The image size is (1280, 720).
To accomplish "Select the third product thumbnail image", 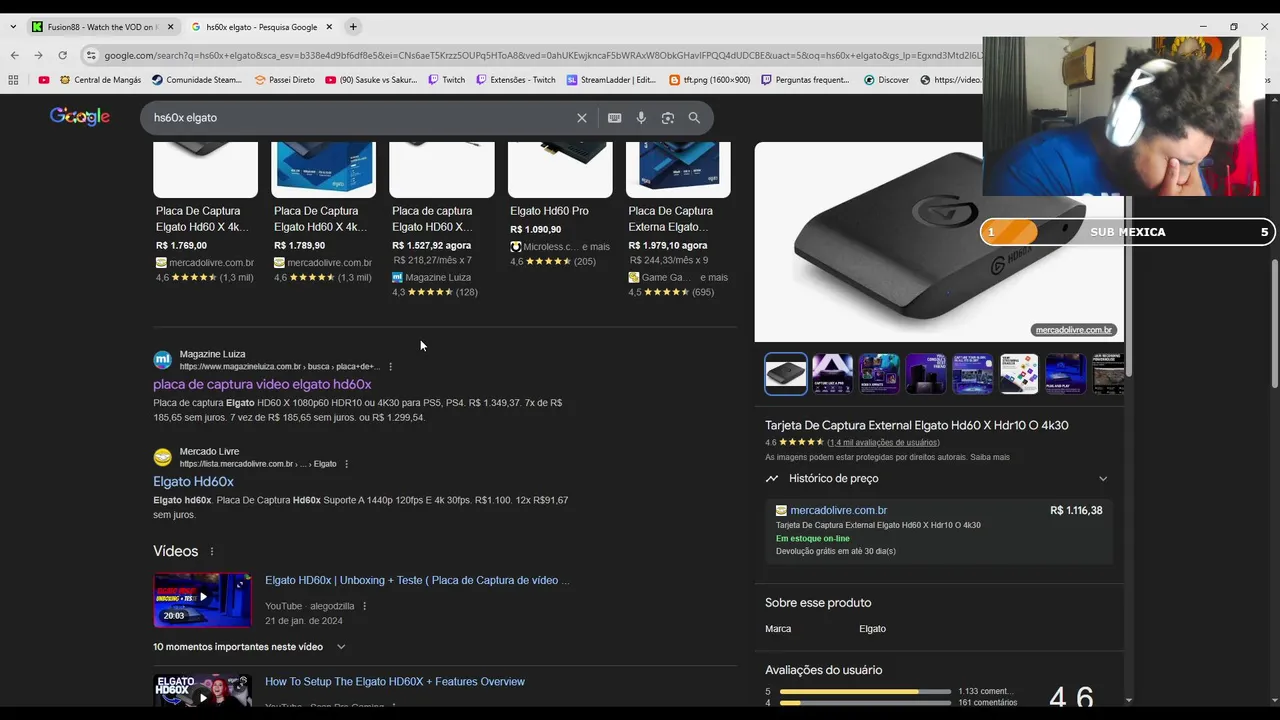I will coord(879,374).
